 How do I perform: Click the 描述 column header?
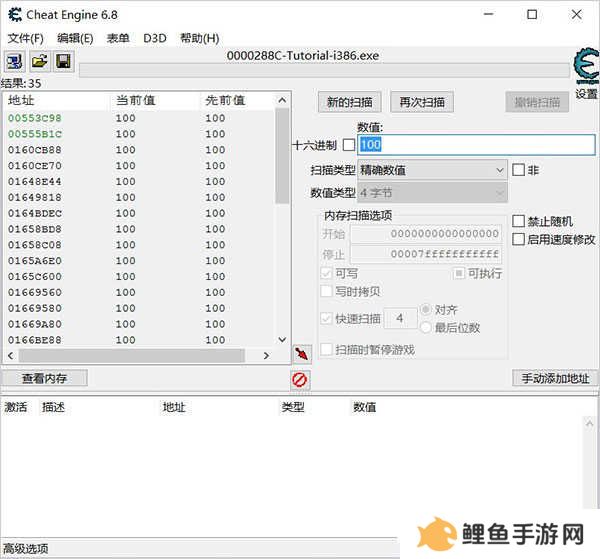(53, 407)
